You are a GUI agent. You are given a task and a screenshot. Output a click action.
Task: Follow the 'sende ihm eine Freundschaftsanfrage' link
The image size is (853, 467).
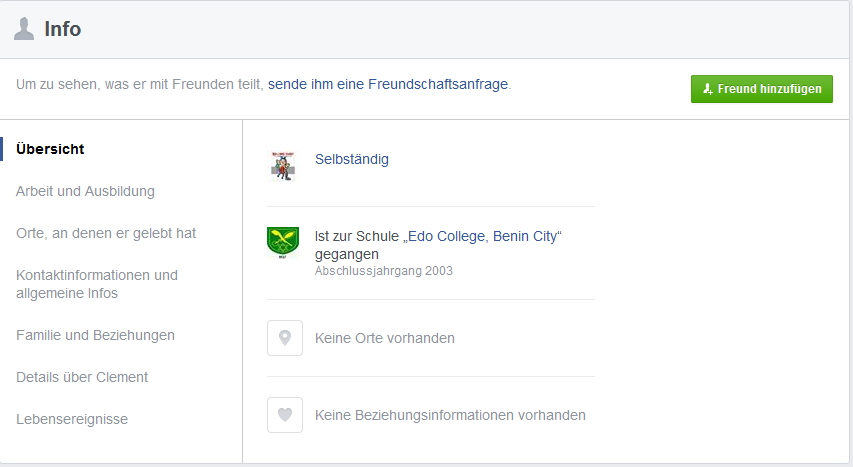pos(388,84)
